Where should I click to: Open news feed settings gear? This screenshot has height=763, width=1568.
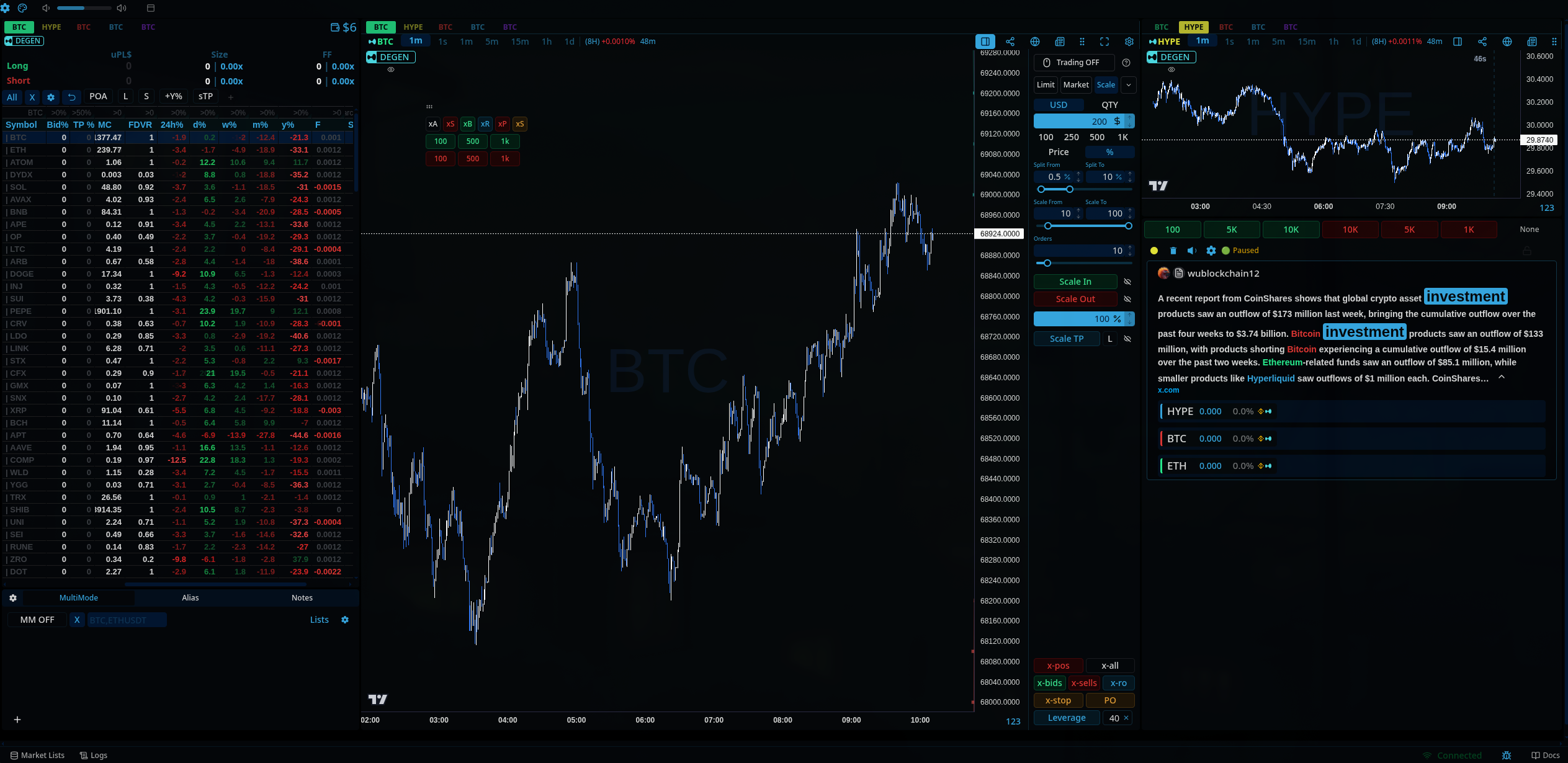click(1211, 251)
